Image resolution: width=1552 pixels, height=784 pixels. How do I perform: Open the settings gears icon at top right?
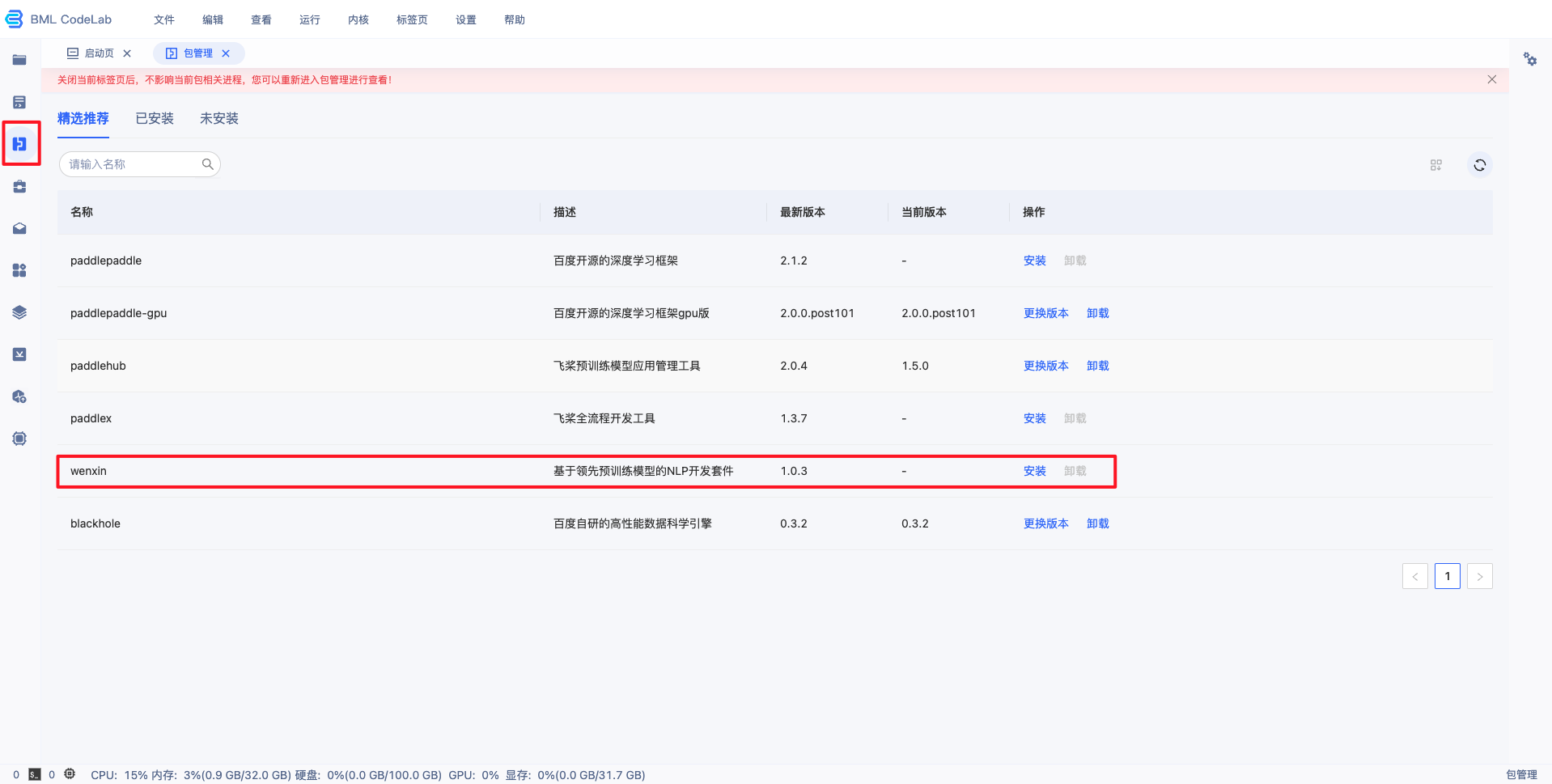click(x=1529, y=59)
